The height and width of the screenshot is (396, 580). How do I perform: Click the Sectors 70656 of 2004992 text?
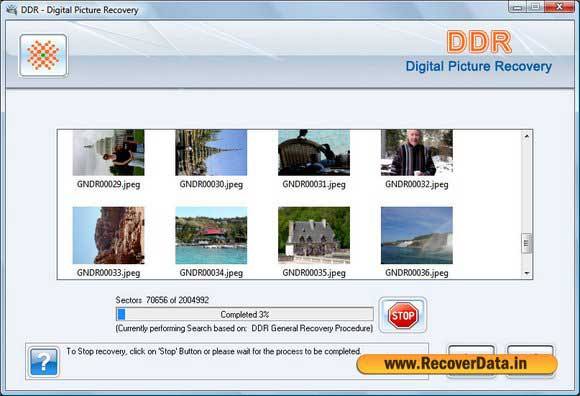tap(162, 300)
